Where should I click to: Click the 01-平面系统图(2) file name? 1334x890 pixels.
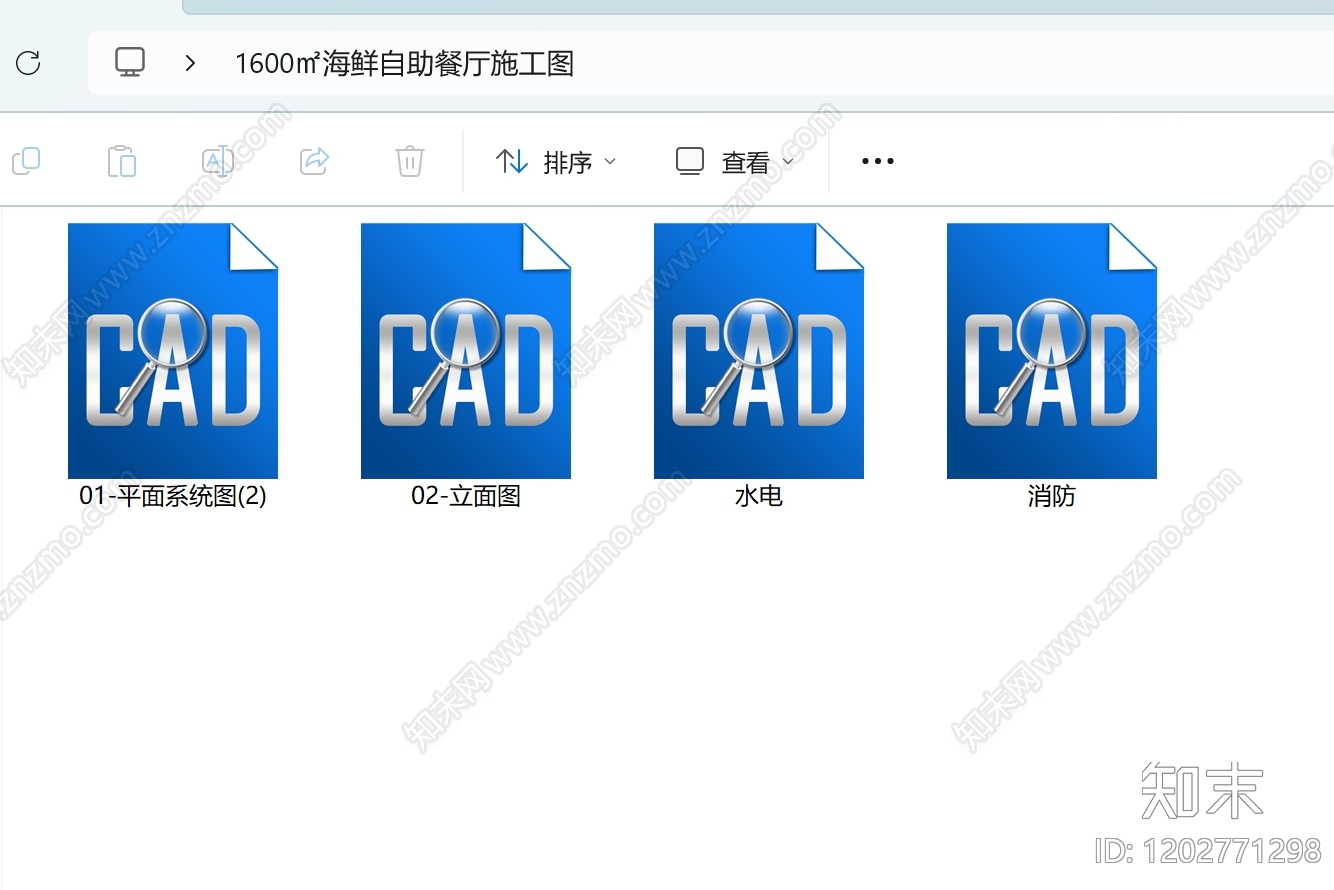click(x=173, y=496)
